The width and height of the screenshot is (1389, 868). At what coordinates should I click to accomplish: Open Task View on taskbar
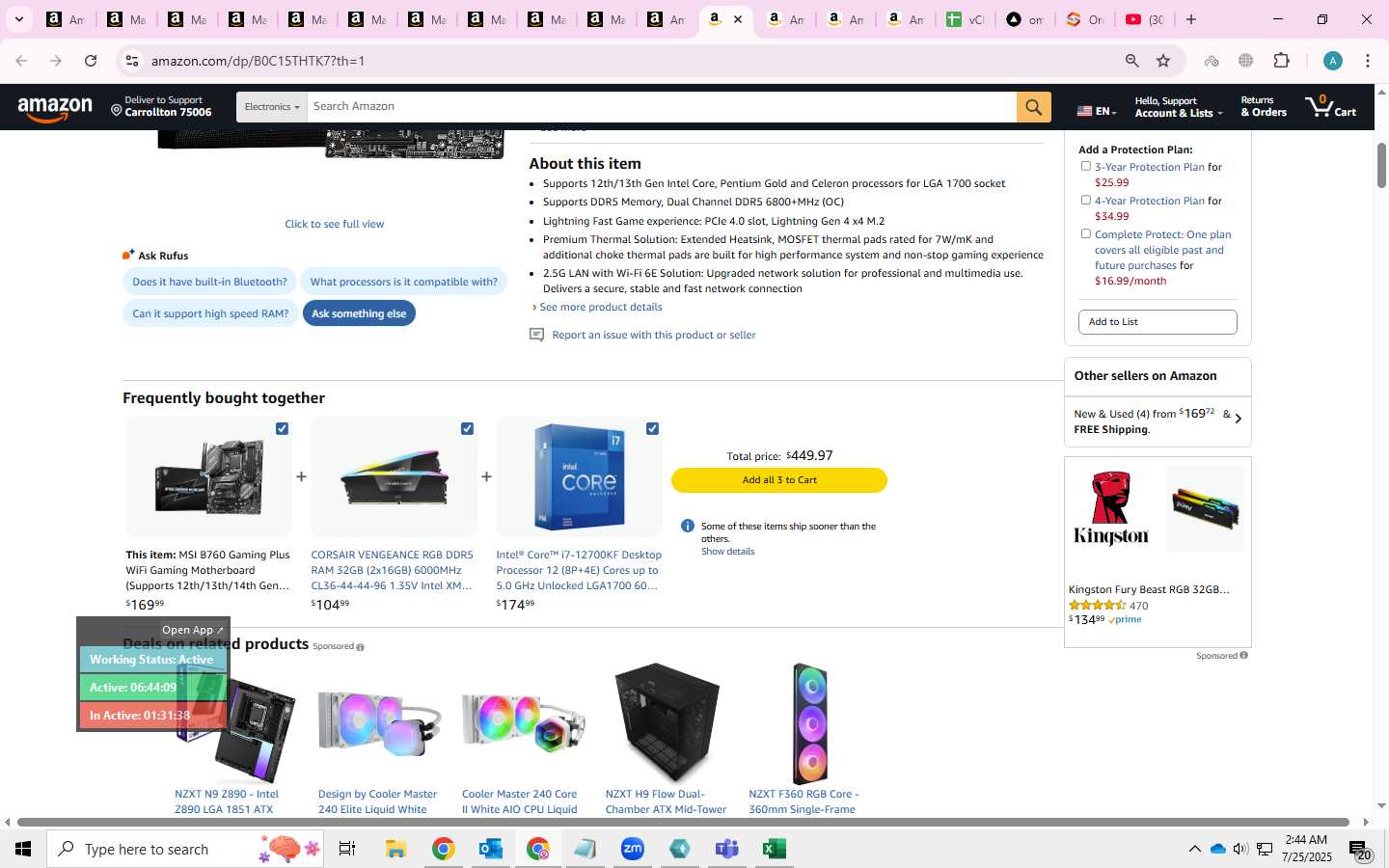347,849
